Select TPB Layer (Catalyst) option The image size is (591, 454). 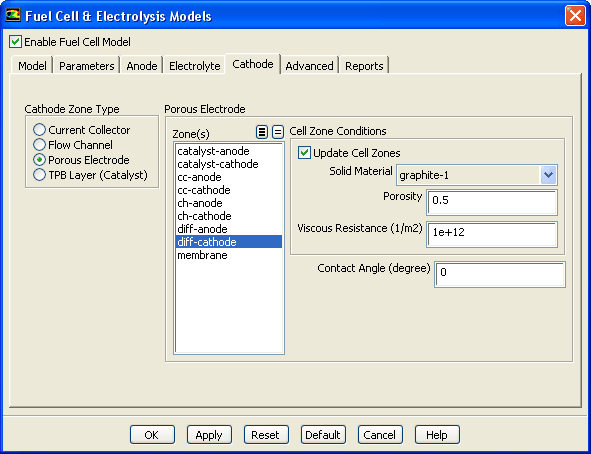(x=39, y=175)
